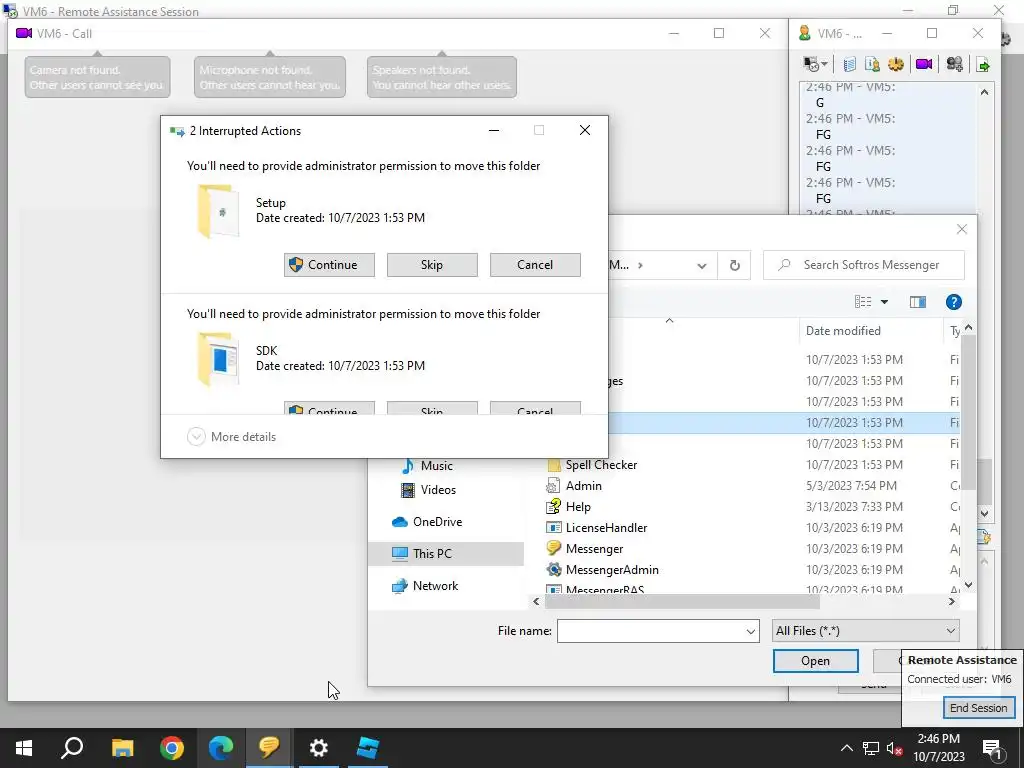Image resolution: width=1024 pixels, height=768 pixels.
Task: Click the clock-shaped toolbar icon
Action: coord(895,64)
